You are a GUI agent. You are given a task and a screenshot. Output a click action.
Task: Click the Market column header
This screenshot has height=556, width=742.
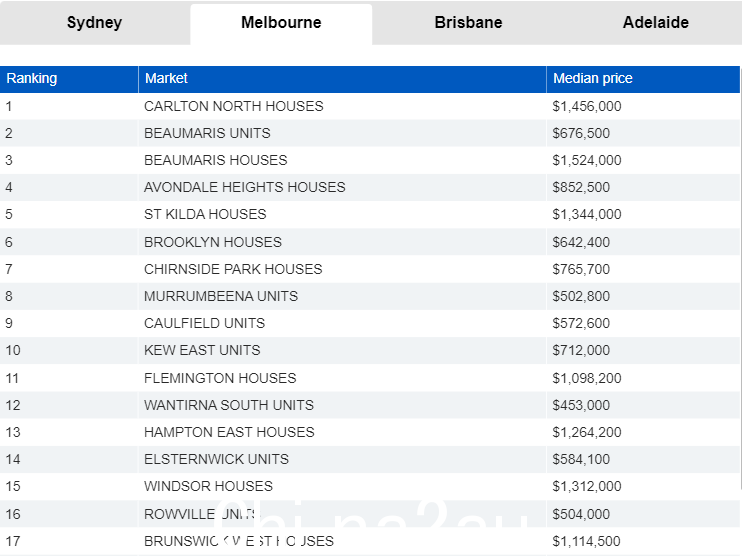[x=342, y=79]
